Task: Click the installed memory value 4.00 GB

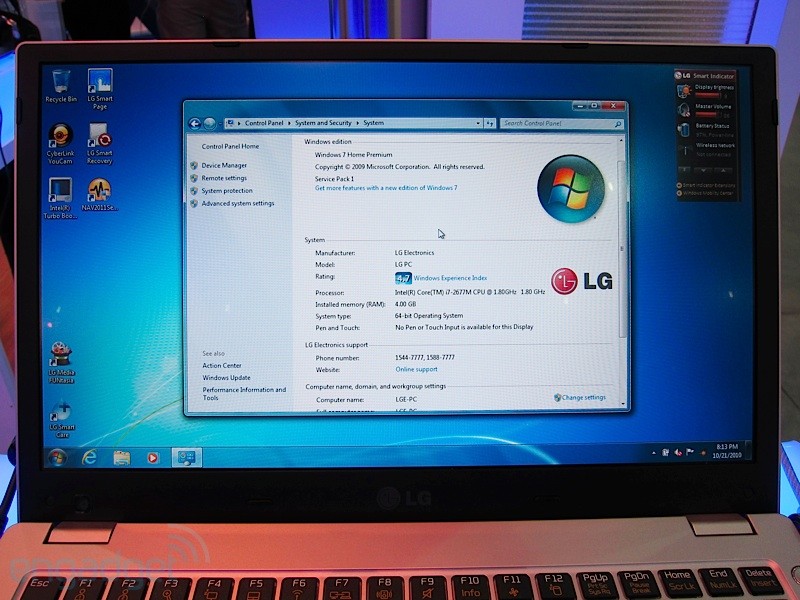Action: (405, 304)
